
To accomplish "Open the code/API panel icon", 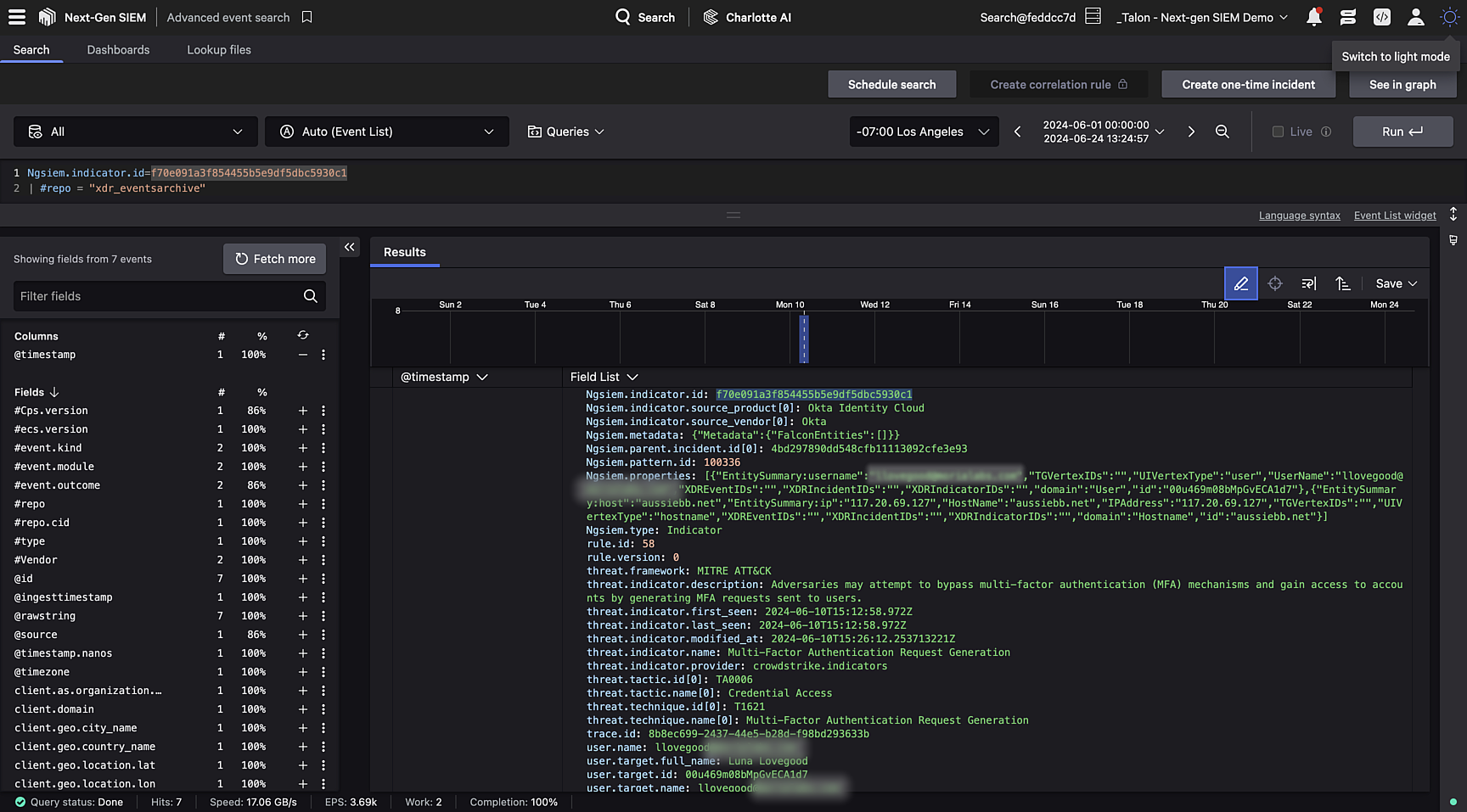I will click(1381, 16).
